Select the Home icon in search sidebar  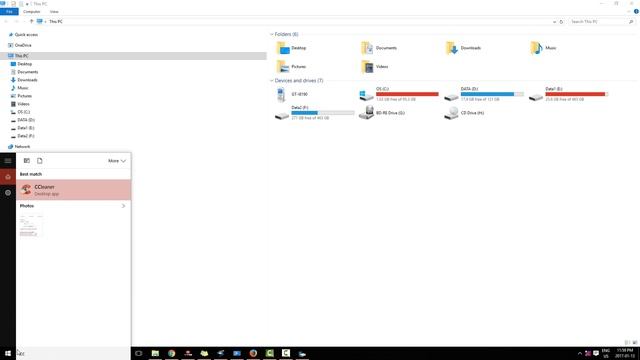click(x=8, y=177)
